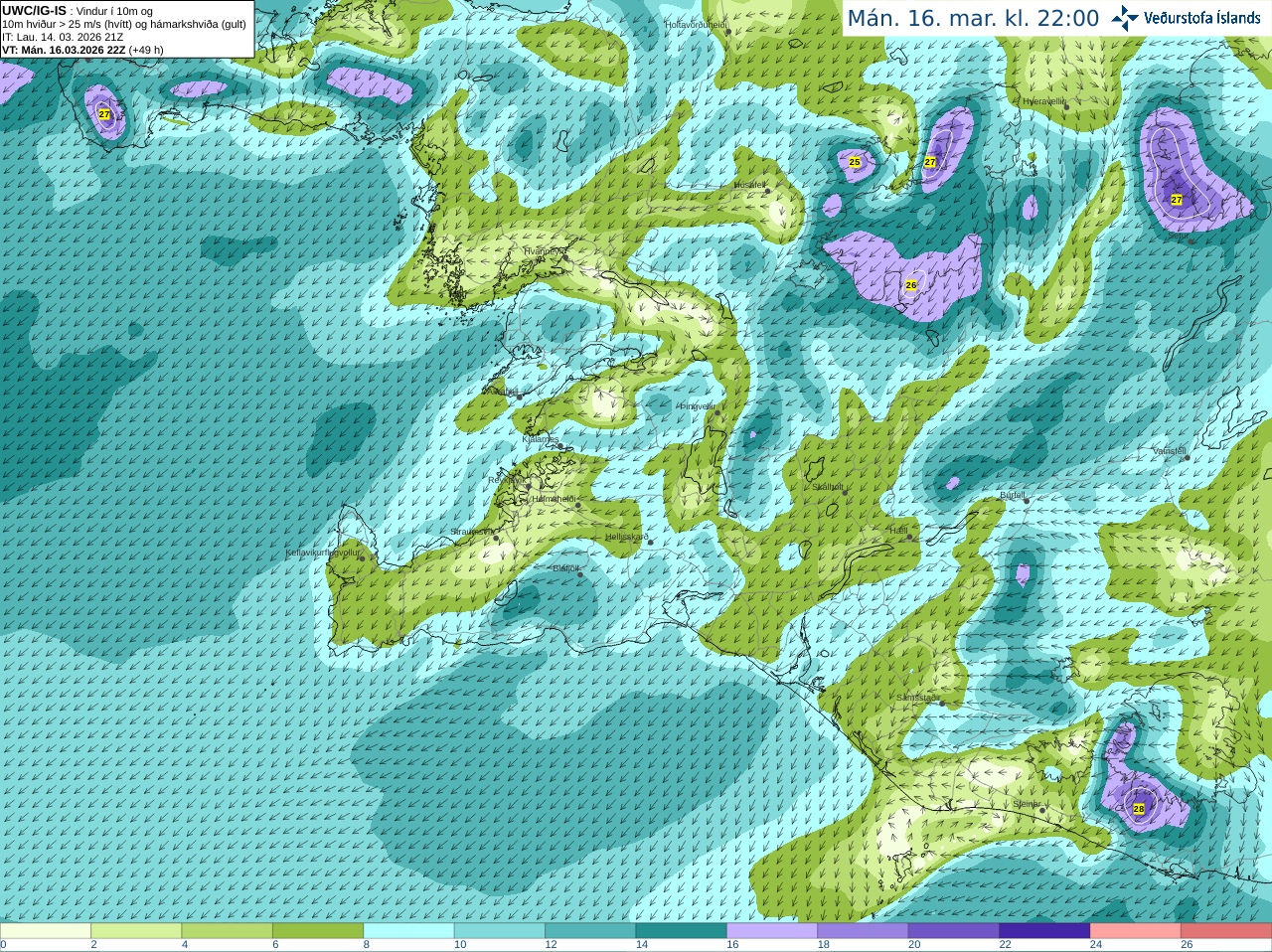Click the Kjalarnes station label

[x=541, y=439]
